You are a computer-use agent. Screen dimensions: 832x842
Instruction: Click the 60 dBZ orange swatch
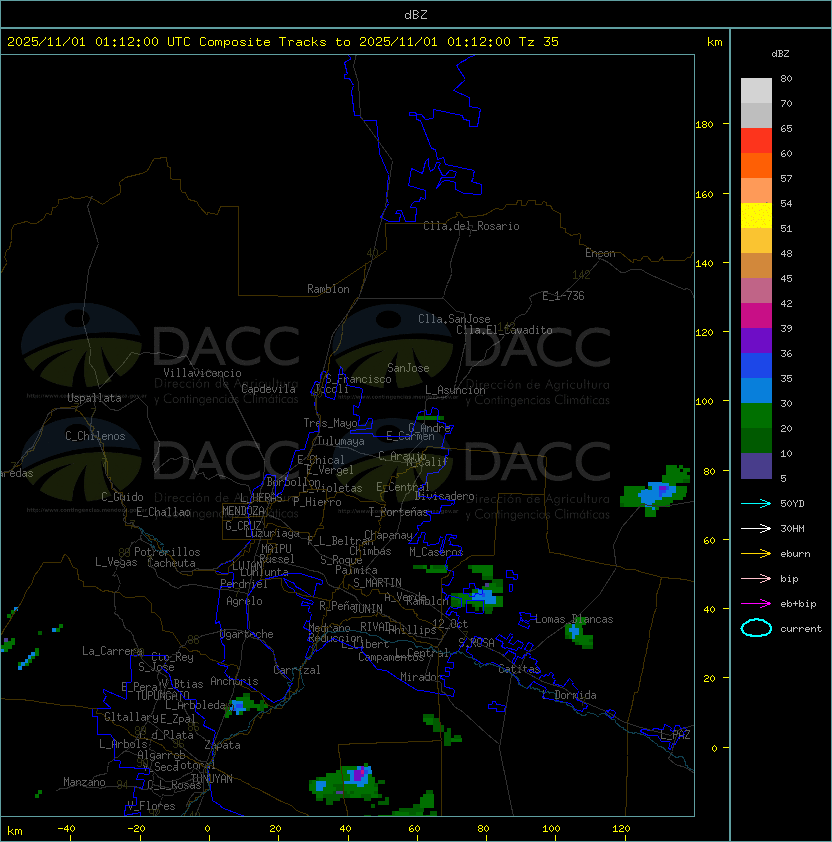(756, 165)
